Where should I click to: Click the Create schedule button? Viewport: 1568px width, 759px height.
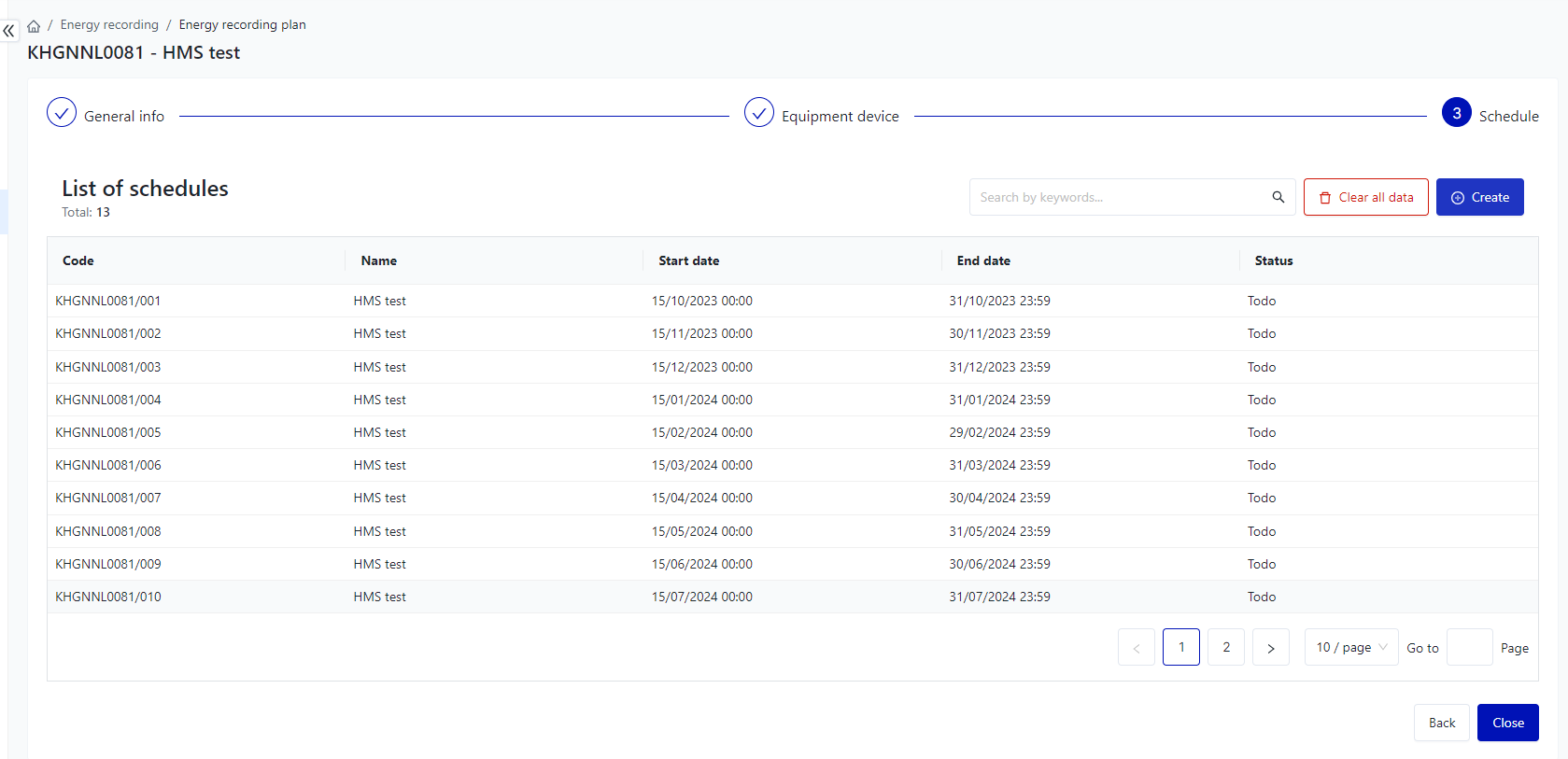click(x=1479, y=197)
